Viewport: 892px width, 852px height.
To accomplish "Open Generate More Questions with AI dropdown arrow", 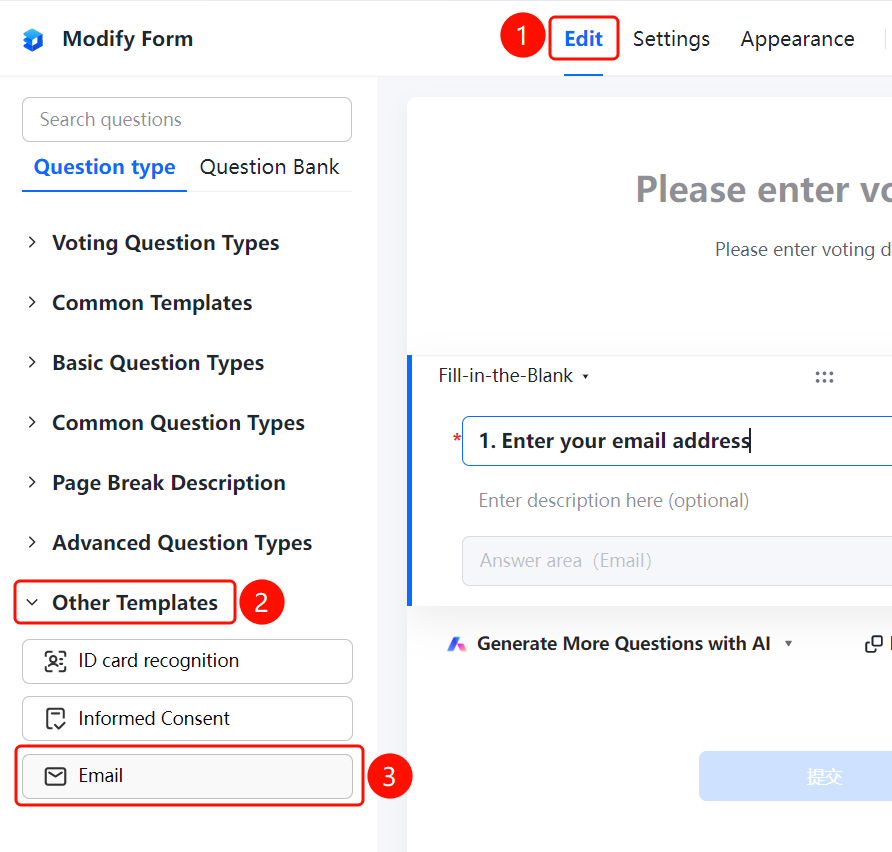I will [x=788, y=644].
